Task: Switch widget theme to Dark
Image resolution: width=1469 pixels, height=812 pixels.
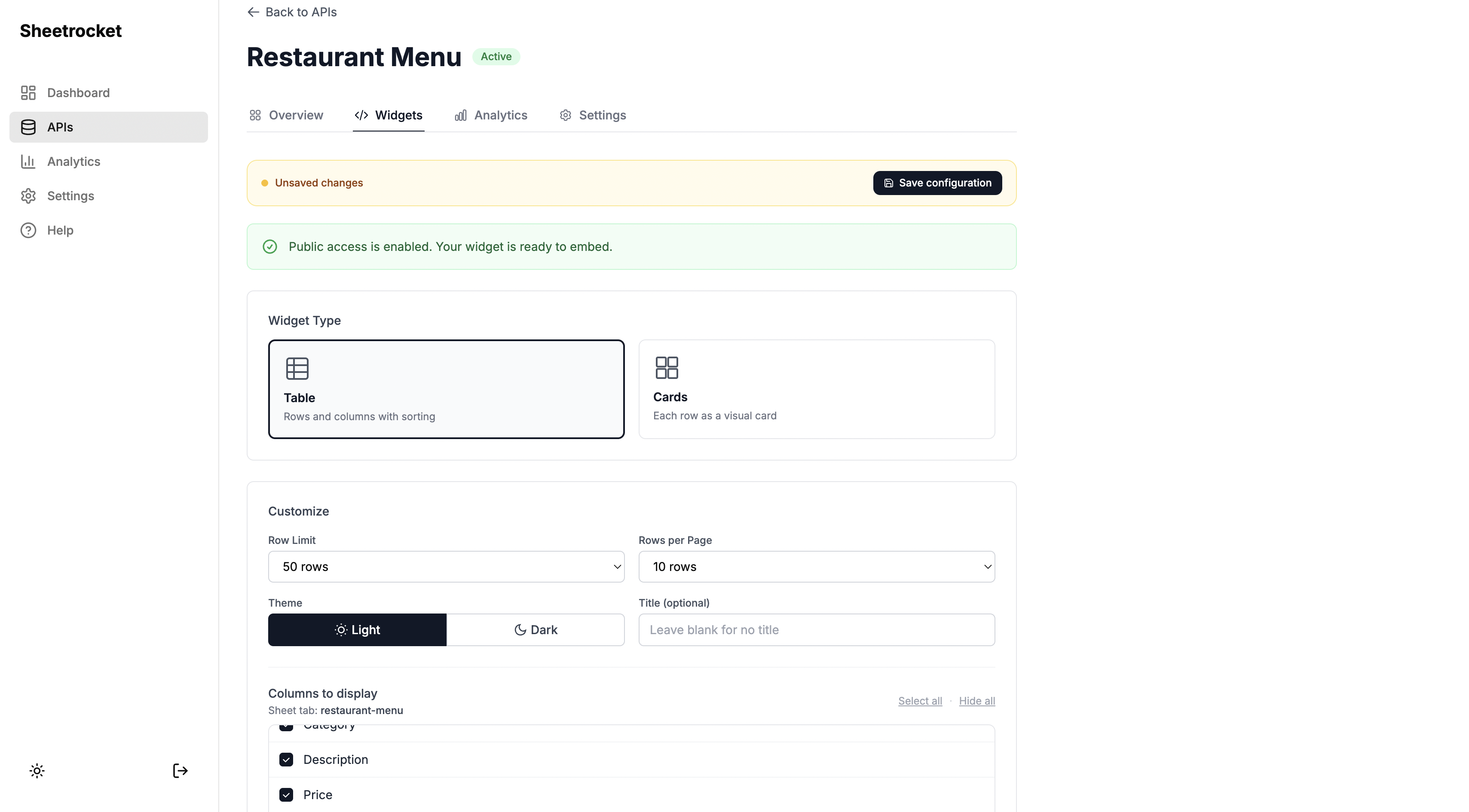Action: (x=536, y=629)
